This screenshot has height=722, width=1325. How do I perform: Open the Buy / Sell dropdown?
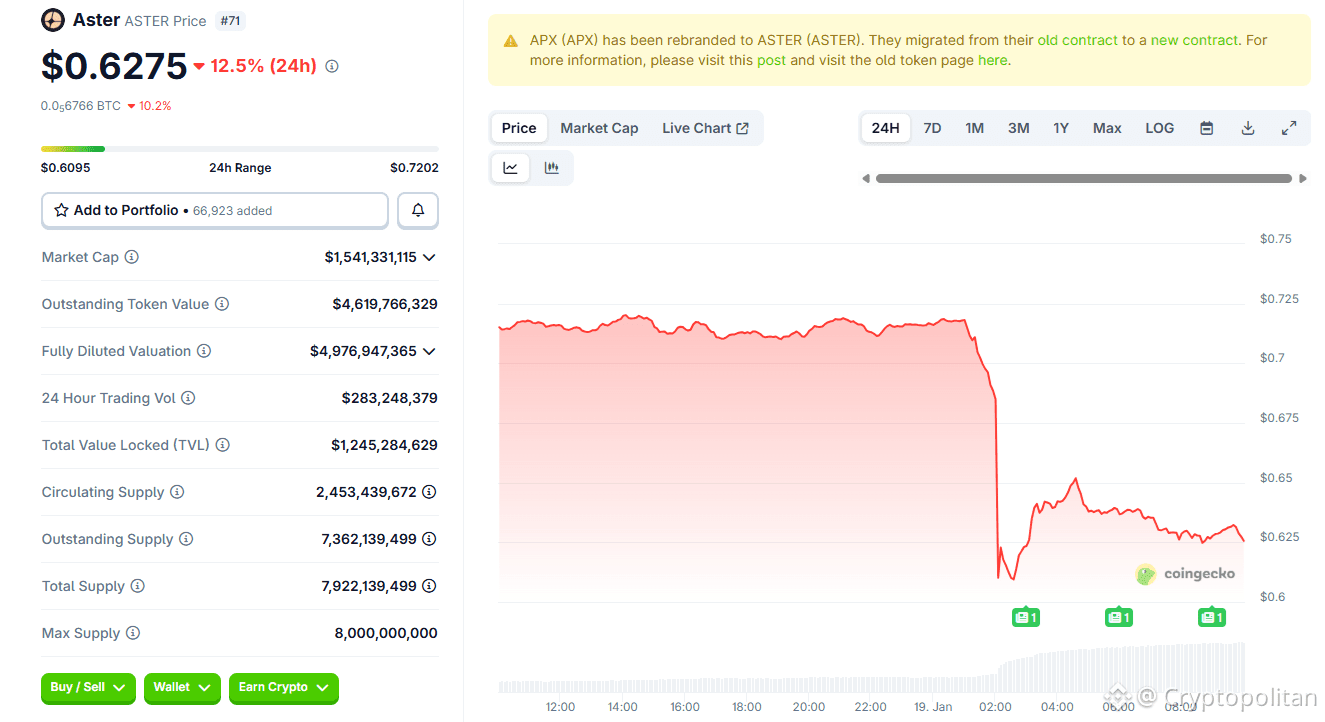(88, 689)
